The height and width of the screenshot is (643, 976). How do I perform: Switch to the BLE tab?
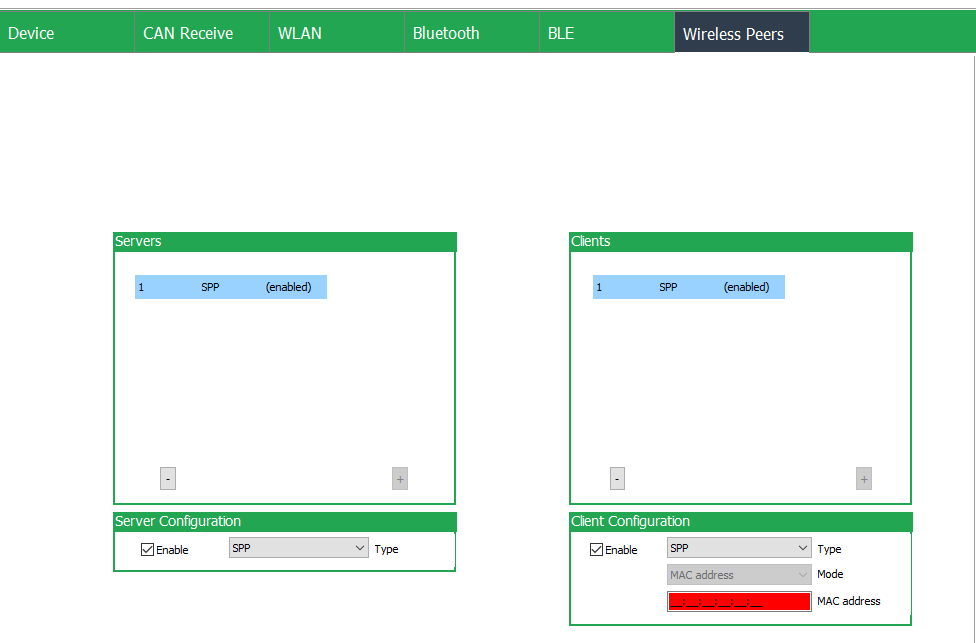560,32
